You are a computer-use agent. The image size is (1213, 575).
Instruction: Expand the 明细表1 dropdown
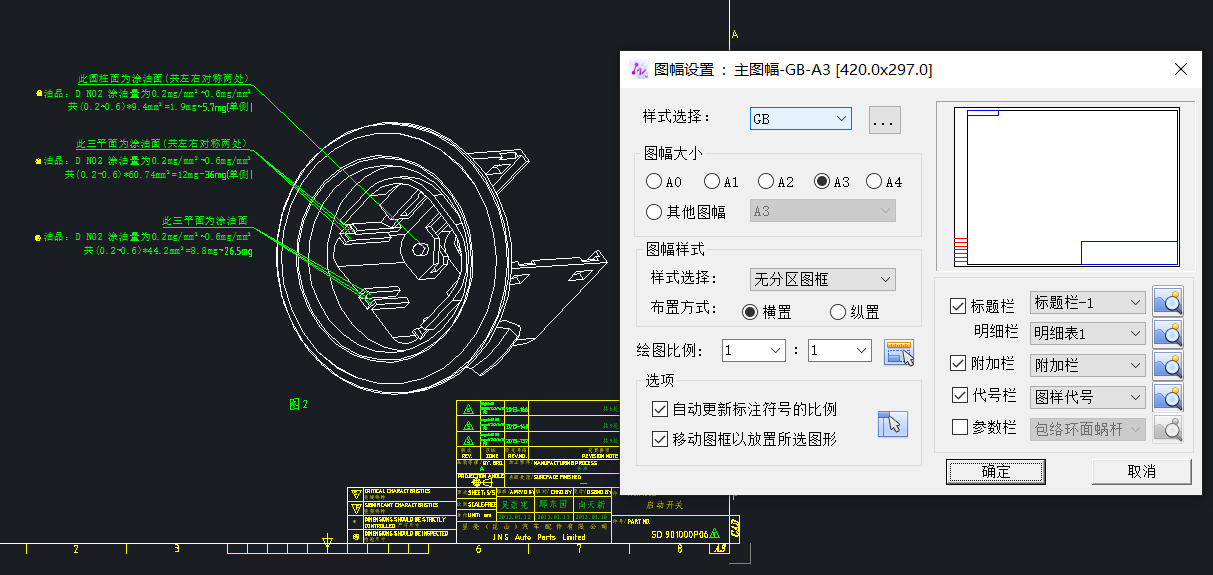coord(1087,333)
